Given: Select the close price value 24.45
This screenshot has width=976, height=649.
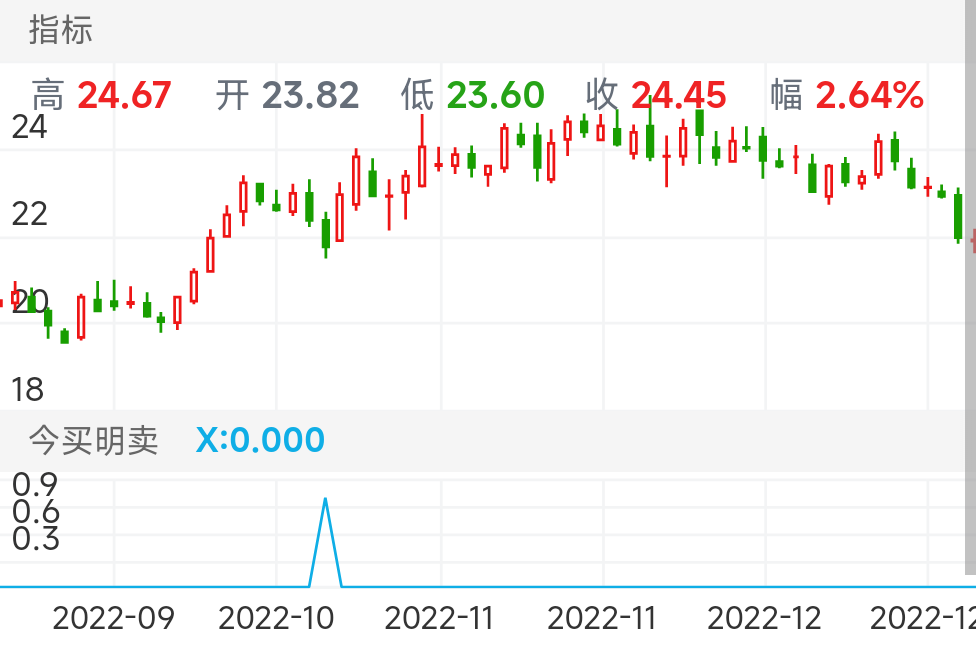Looking at the screenshot, I should pos(678,95).
